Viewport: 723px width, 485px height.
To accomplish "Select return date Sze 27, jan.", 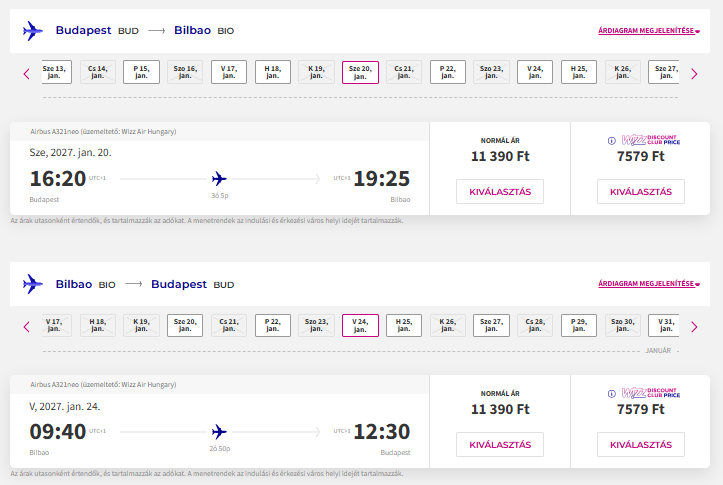I will coord(492,325).
